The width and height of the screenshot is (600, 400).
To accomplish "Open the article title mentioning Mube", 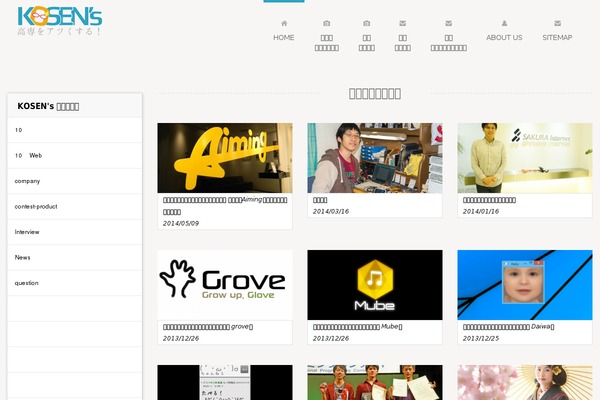I will (357, 327).
